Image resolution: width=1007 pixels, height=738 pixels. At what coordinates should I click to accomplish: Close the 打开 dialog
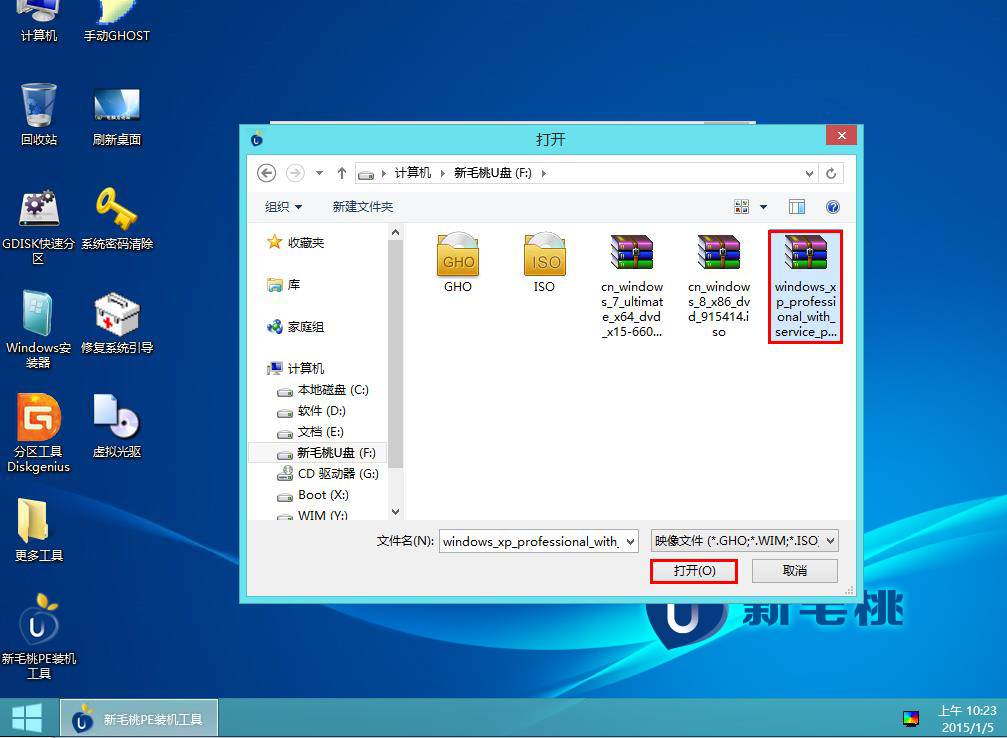click(841, 136)
